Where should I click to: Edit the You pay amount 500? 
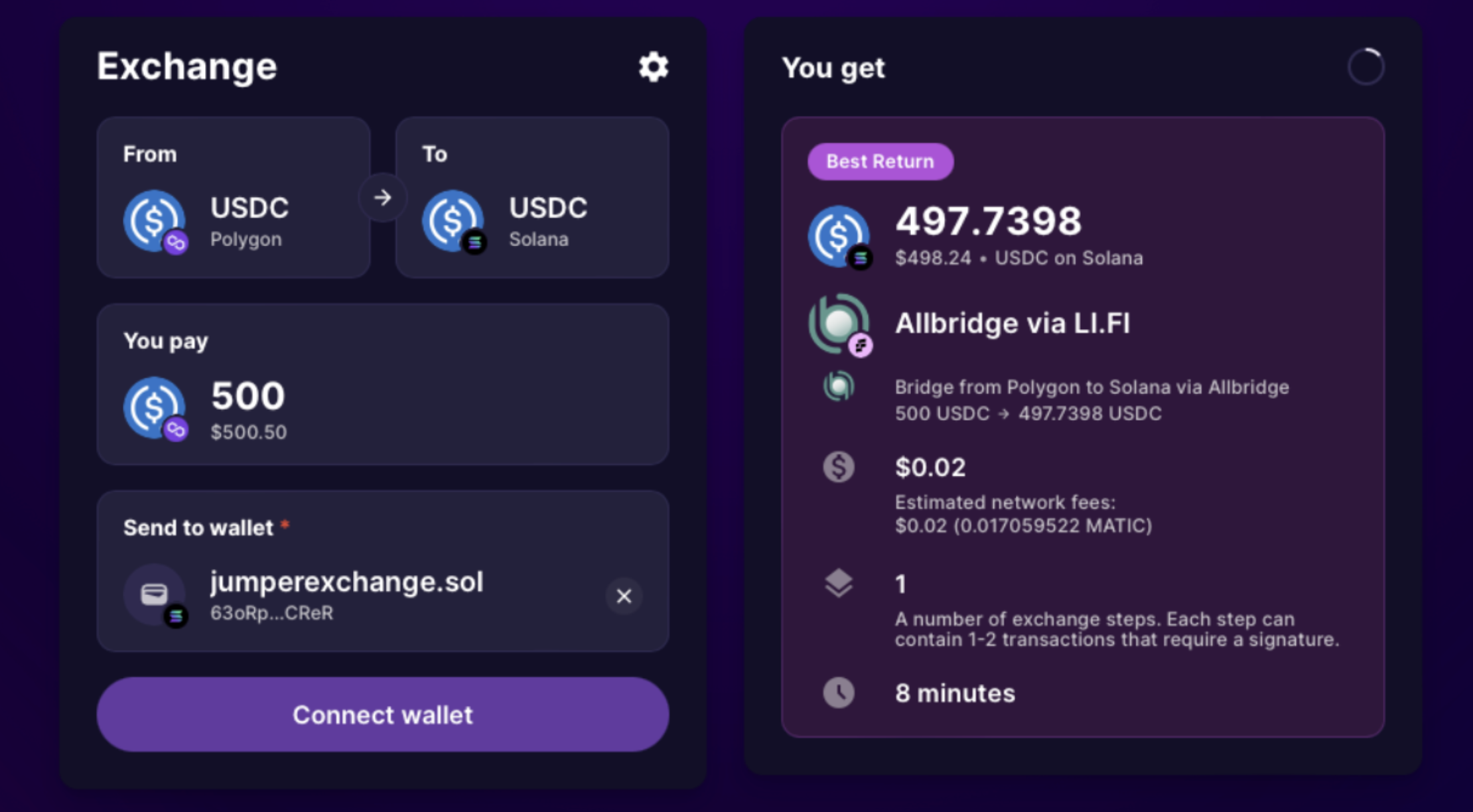pos(248,396)
